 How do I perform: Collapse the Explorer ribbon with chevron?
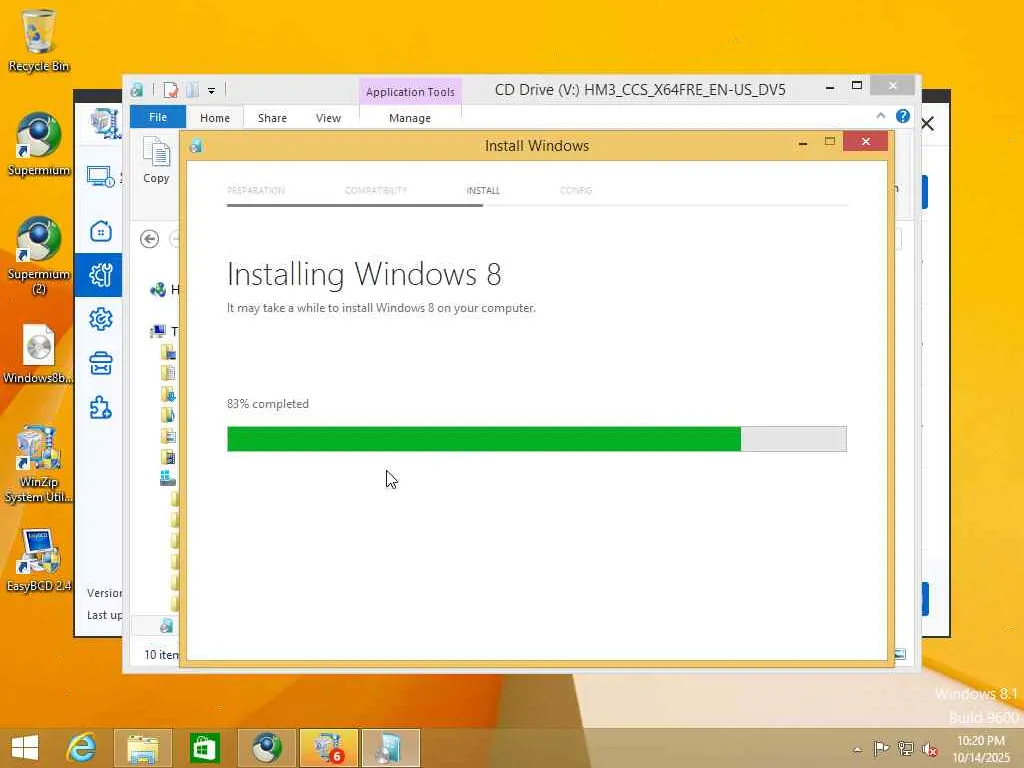[880, 116]
